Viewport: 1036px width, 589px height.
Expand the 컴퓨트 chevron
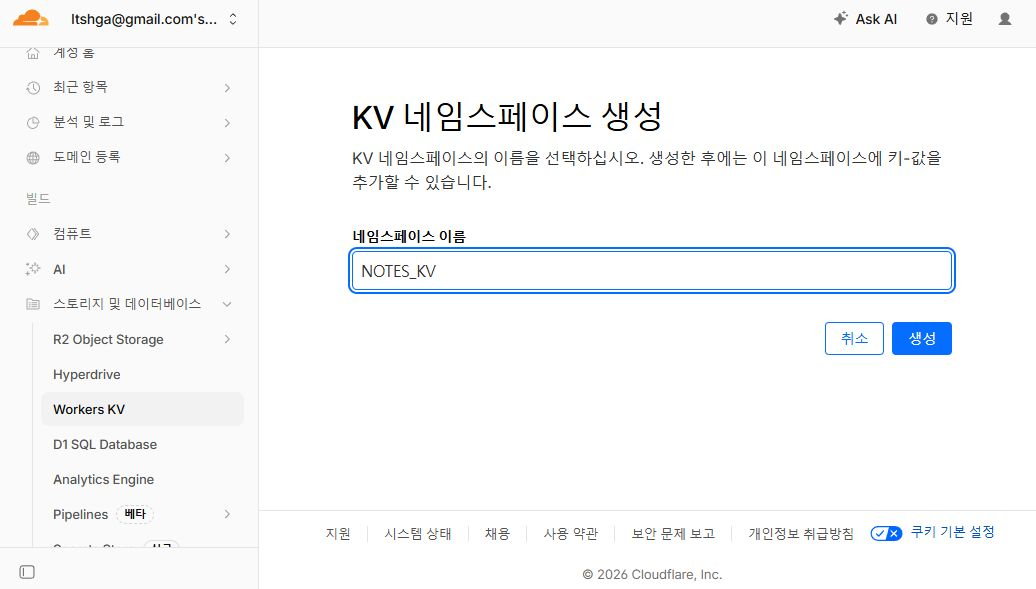tap(227, 234)
